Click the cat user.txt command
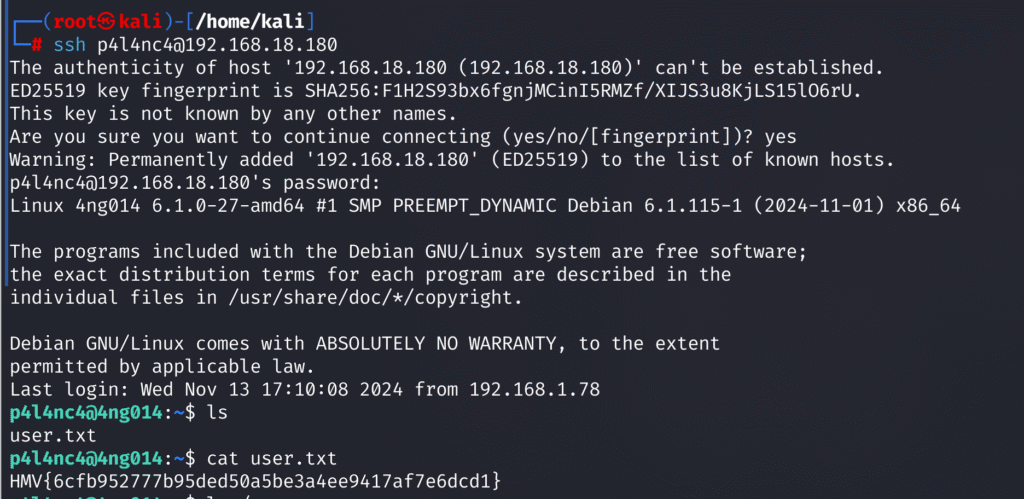This screenshot has width=1024, height=499. (x=272, y=459)
